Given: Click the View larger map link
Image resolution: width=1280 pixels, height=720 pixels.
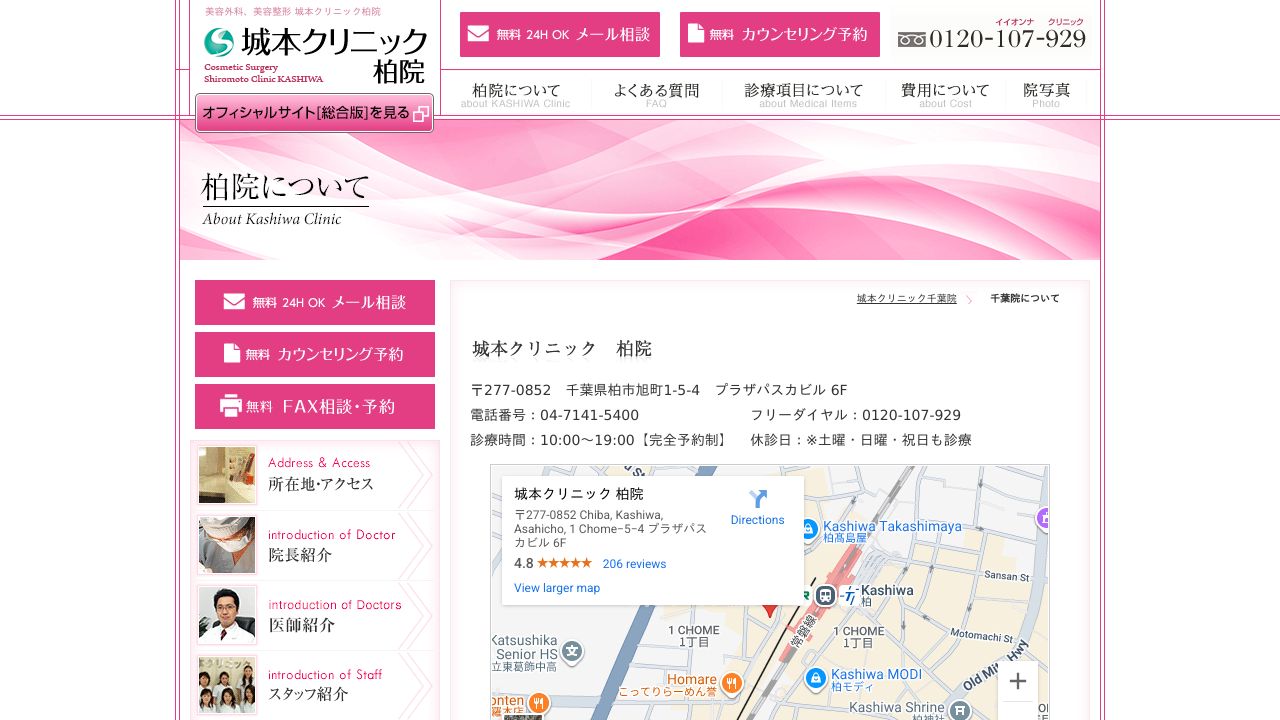Looking at the screenshot, I should coord(556,588).
